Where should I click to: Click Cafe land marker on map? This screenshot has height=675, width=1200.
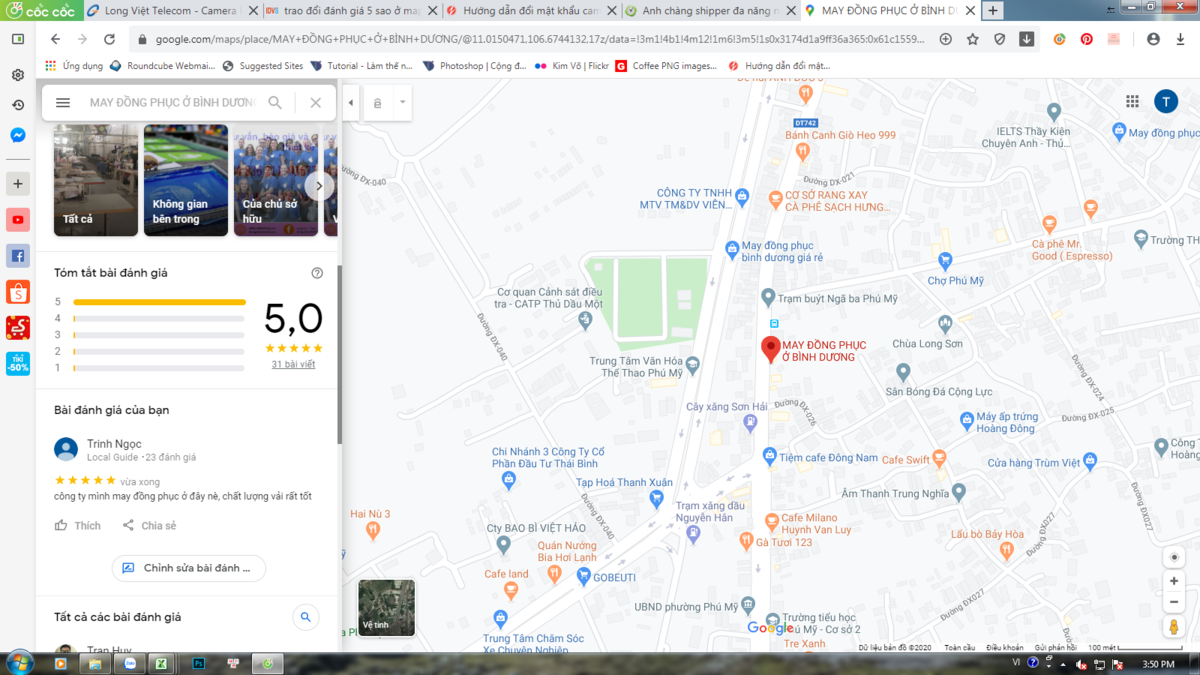tap(512, 590)
